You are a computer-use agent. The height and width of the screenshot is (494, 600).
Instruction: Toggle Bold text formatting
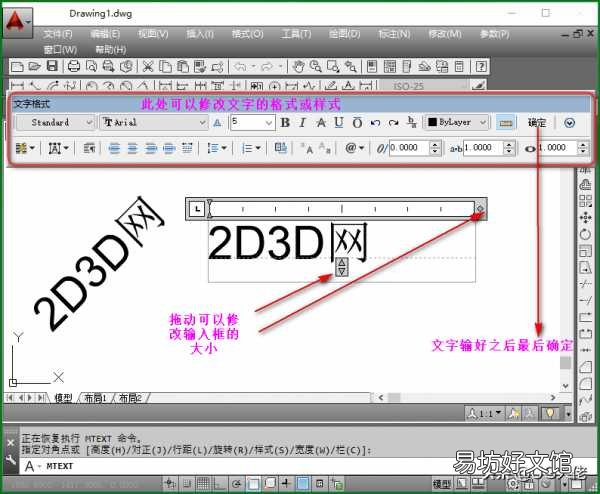click(x=285, y=123)
